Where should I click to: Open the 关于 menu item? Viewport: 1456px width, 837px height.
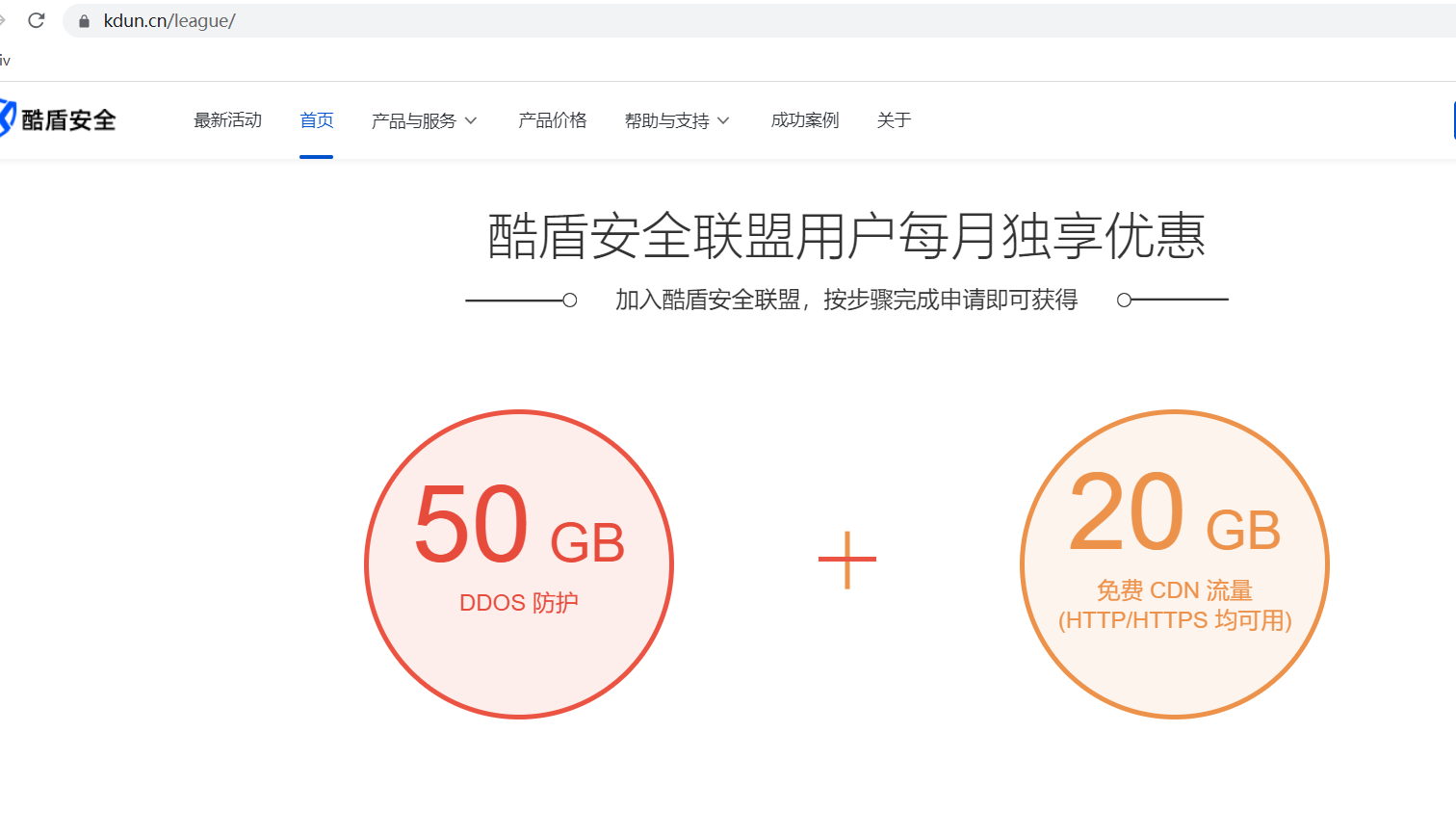click(894, 120)
